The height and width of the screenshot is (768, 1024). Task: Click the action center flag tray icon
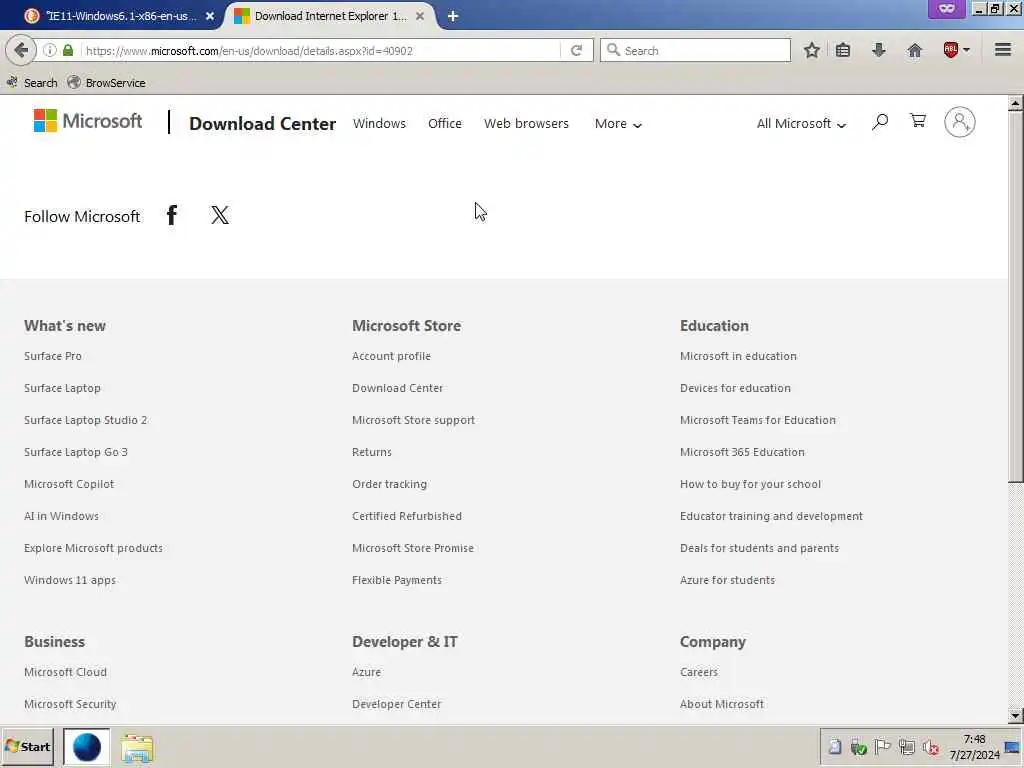[882, 747]
